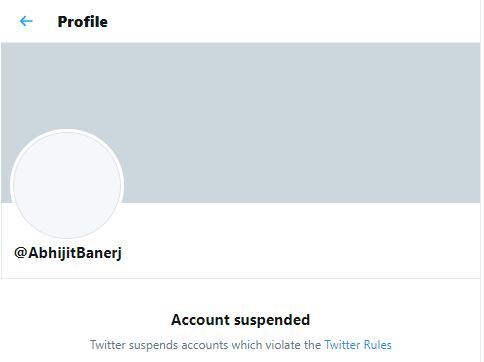
Task: Click the Profile page title
Action: [82, 22]
